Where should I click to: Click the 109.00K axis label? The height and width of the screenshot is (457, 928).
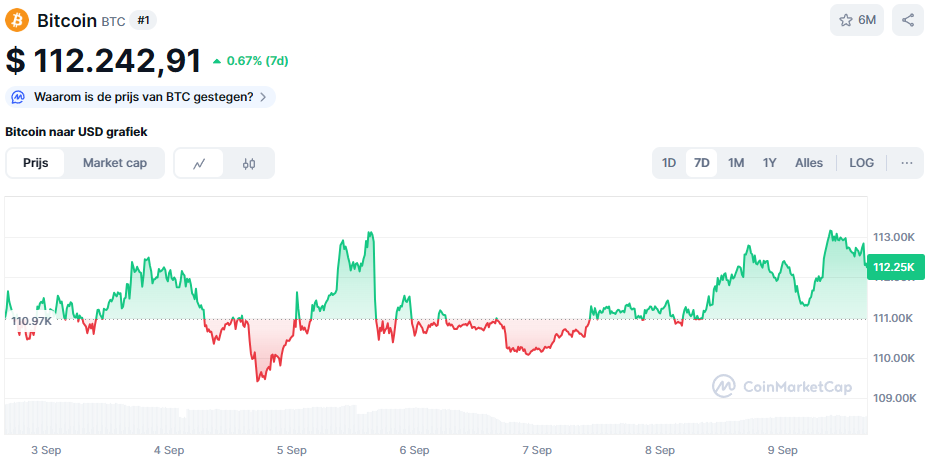pos(894,398)
